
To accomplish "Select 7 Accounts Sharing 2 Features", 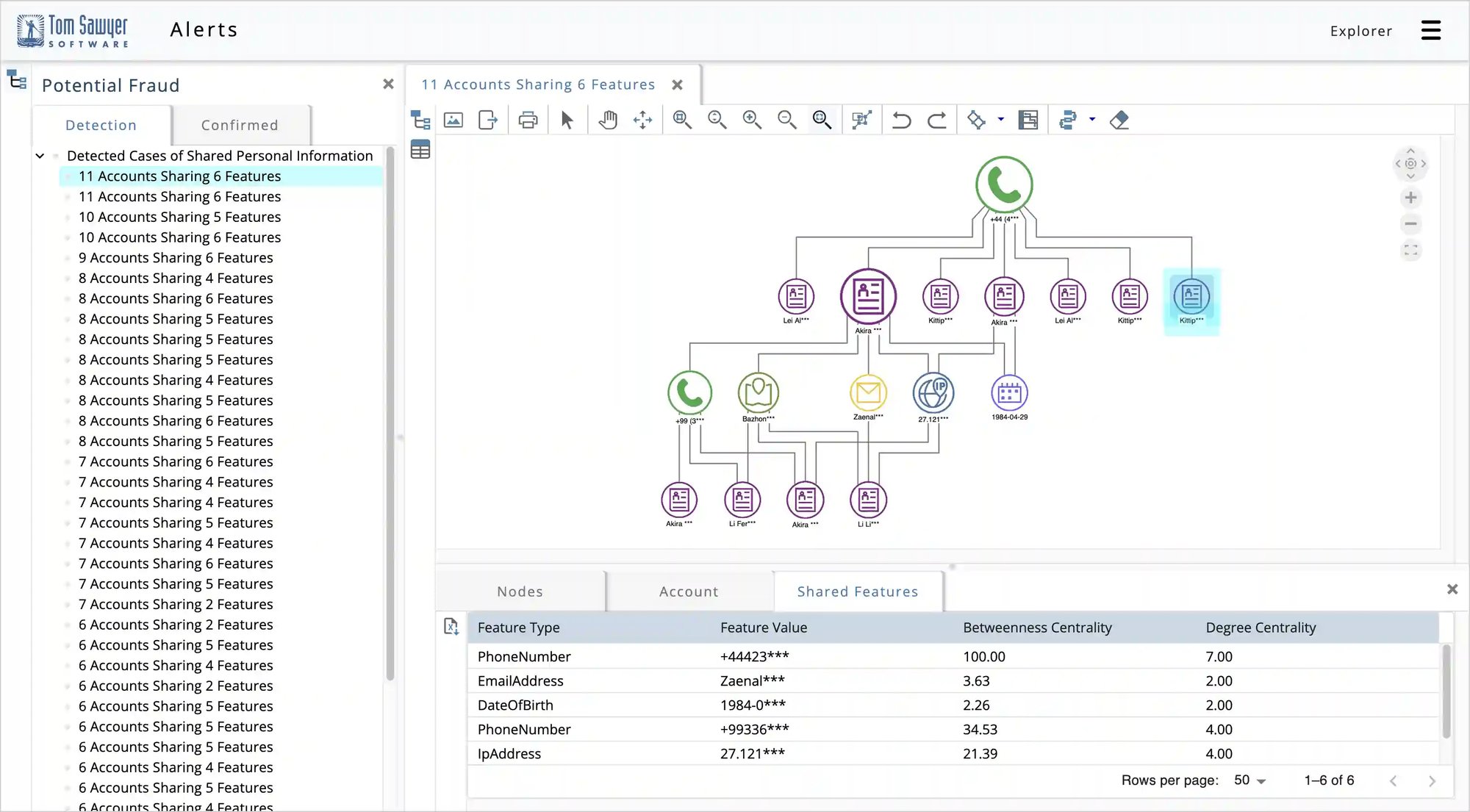I will [x=176, y=604].
